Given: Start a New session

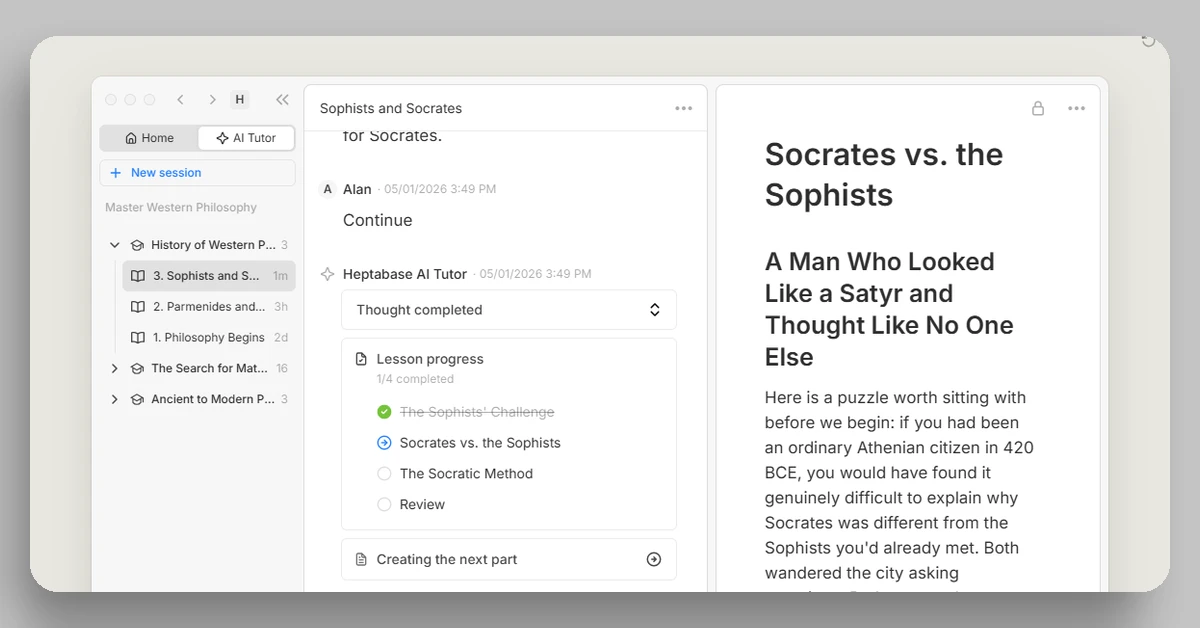Looking at the screenshot, I should pos(198,173).
